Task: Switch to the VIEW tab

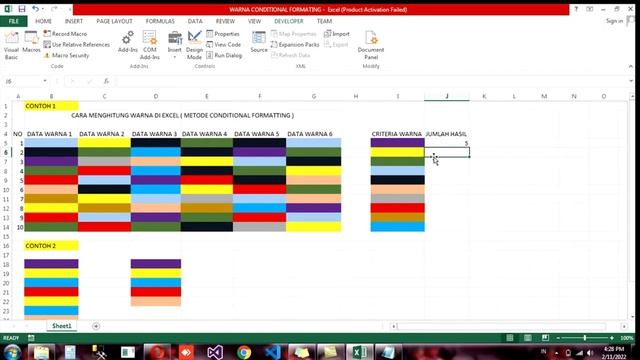Action: tap(254, 21)
